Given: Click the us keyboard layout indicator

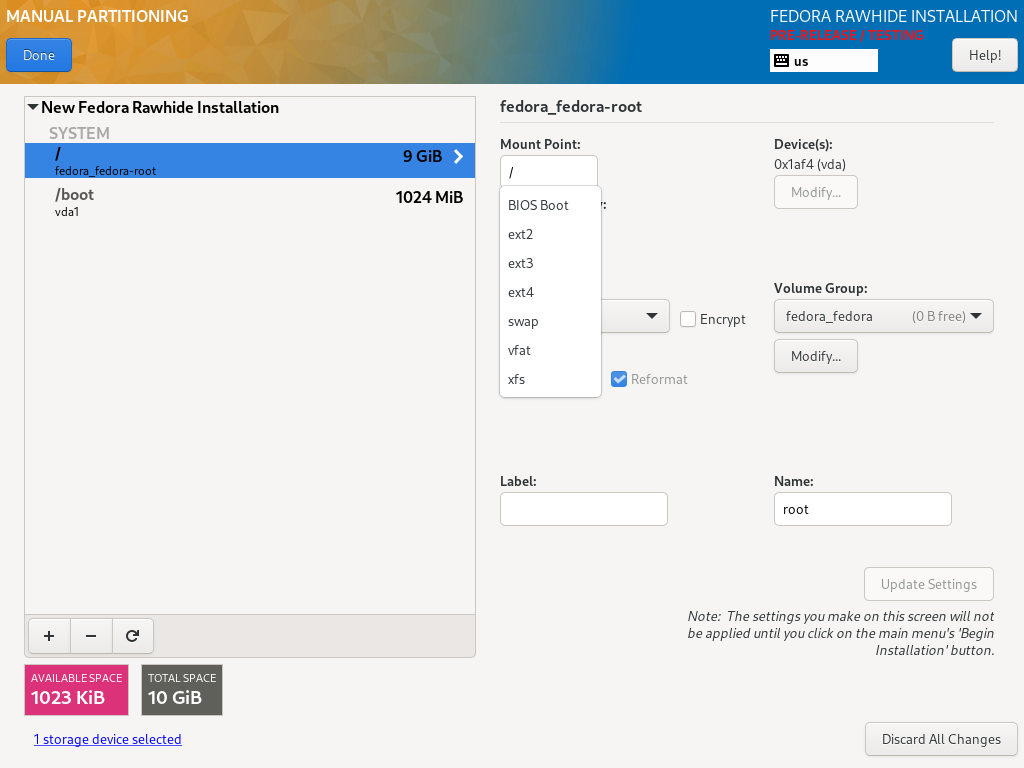Looking at the screenshot, I should tap(824, 61).
